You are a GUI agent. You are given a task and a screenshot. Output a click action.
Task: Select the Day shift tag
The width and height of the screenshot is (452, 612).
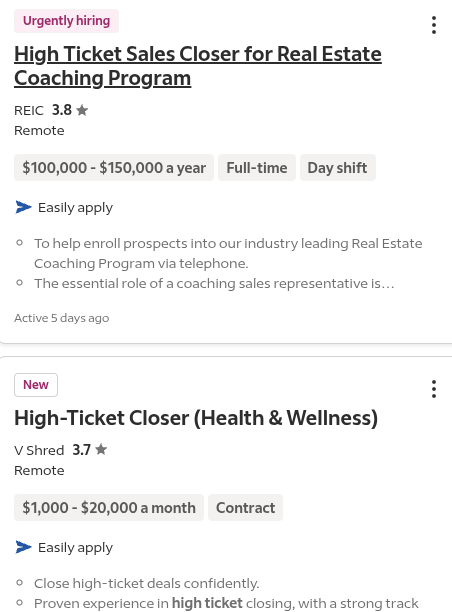[338, 167]
